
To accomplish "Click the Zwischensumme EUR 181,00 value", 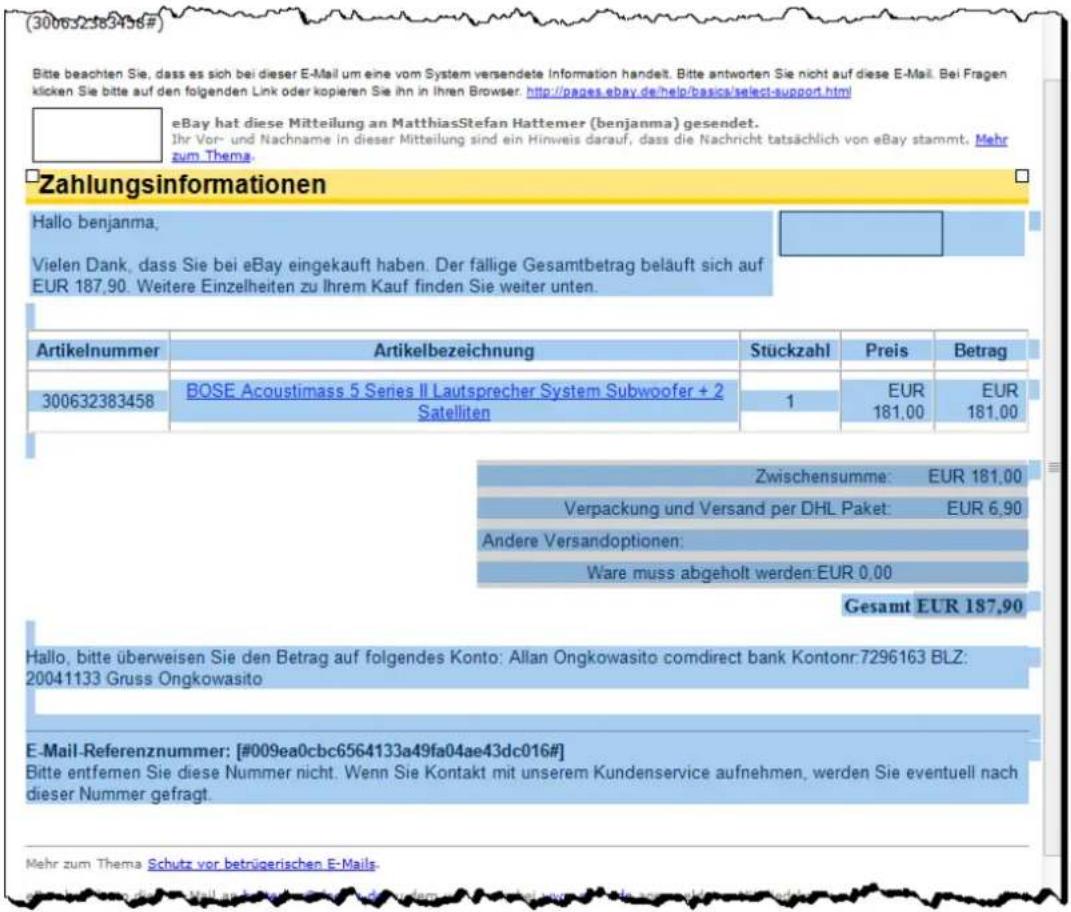I will point(975,476).
